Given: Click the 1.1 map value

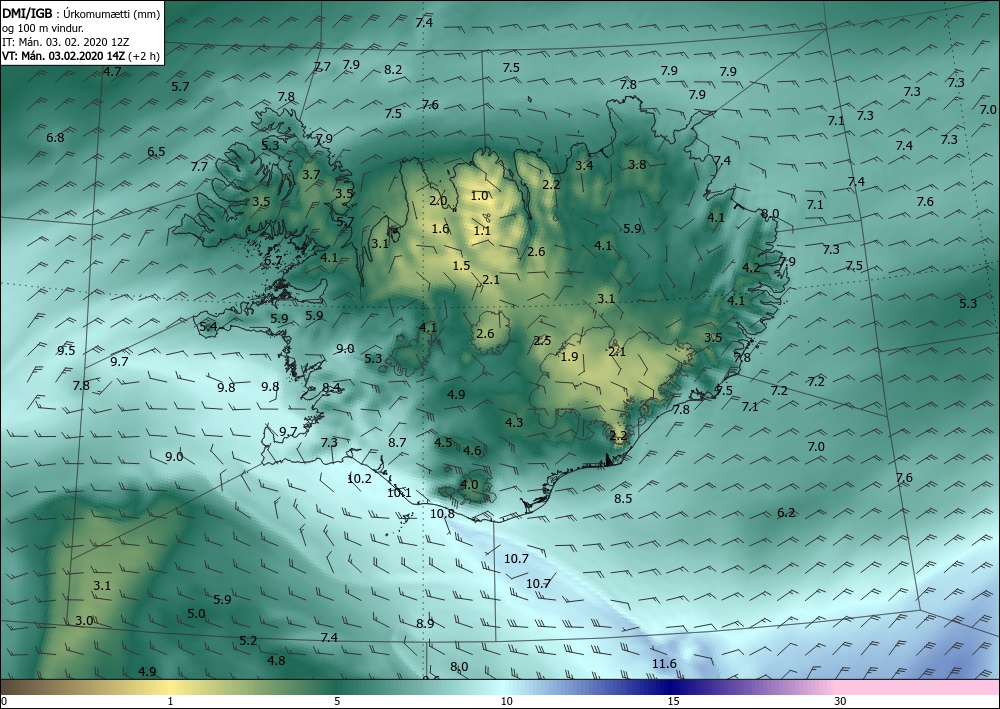Looking at the screenshot, I should click(482, 231).
